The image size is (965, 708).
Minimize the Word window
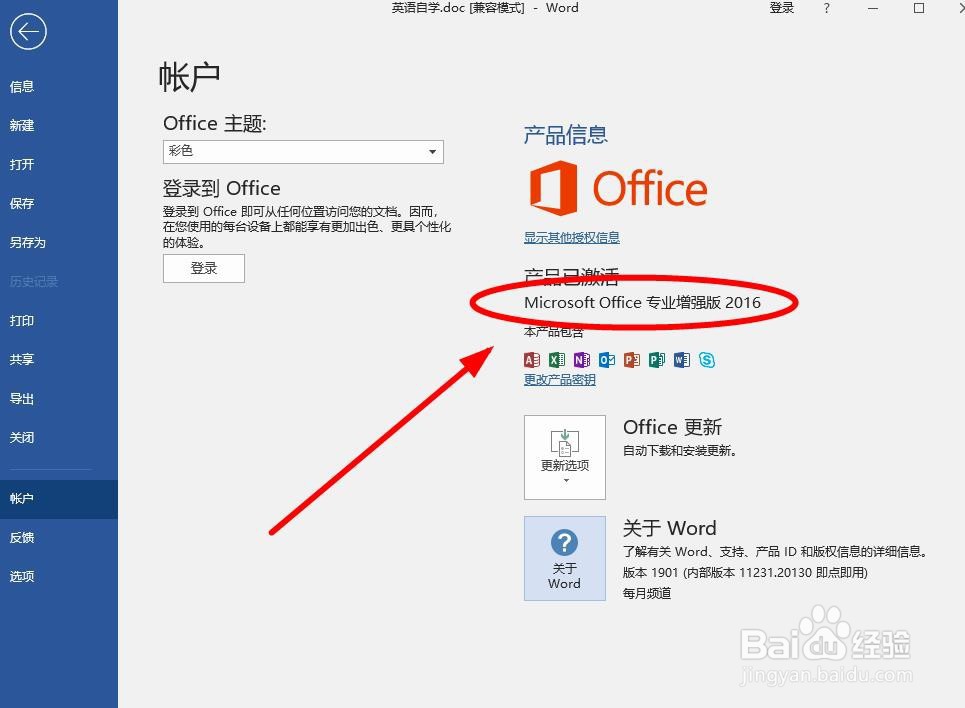873,9
